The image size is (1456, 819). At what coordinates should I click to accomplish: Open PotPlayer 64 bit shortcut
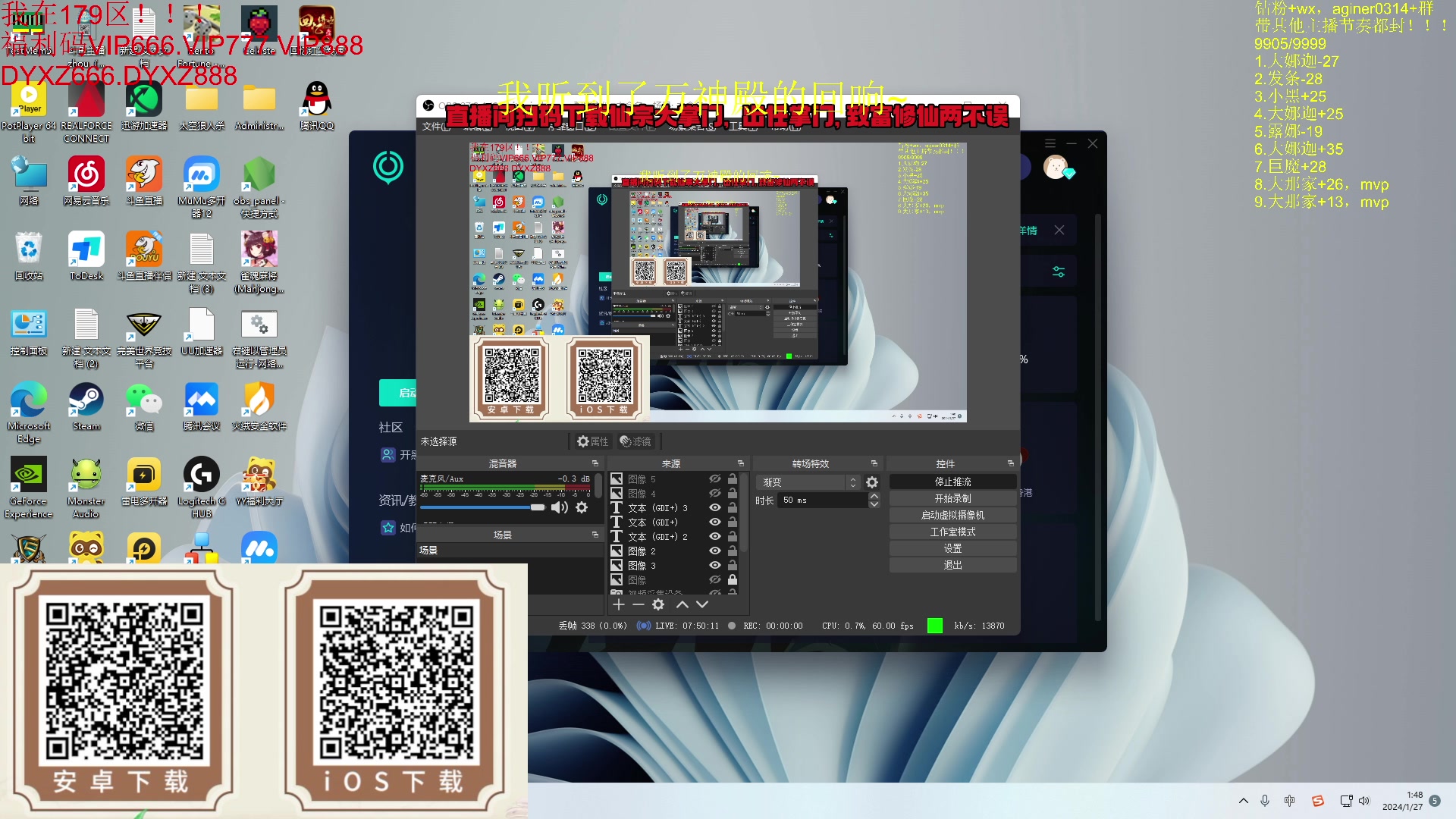pos(29,111)
